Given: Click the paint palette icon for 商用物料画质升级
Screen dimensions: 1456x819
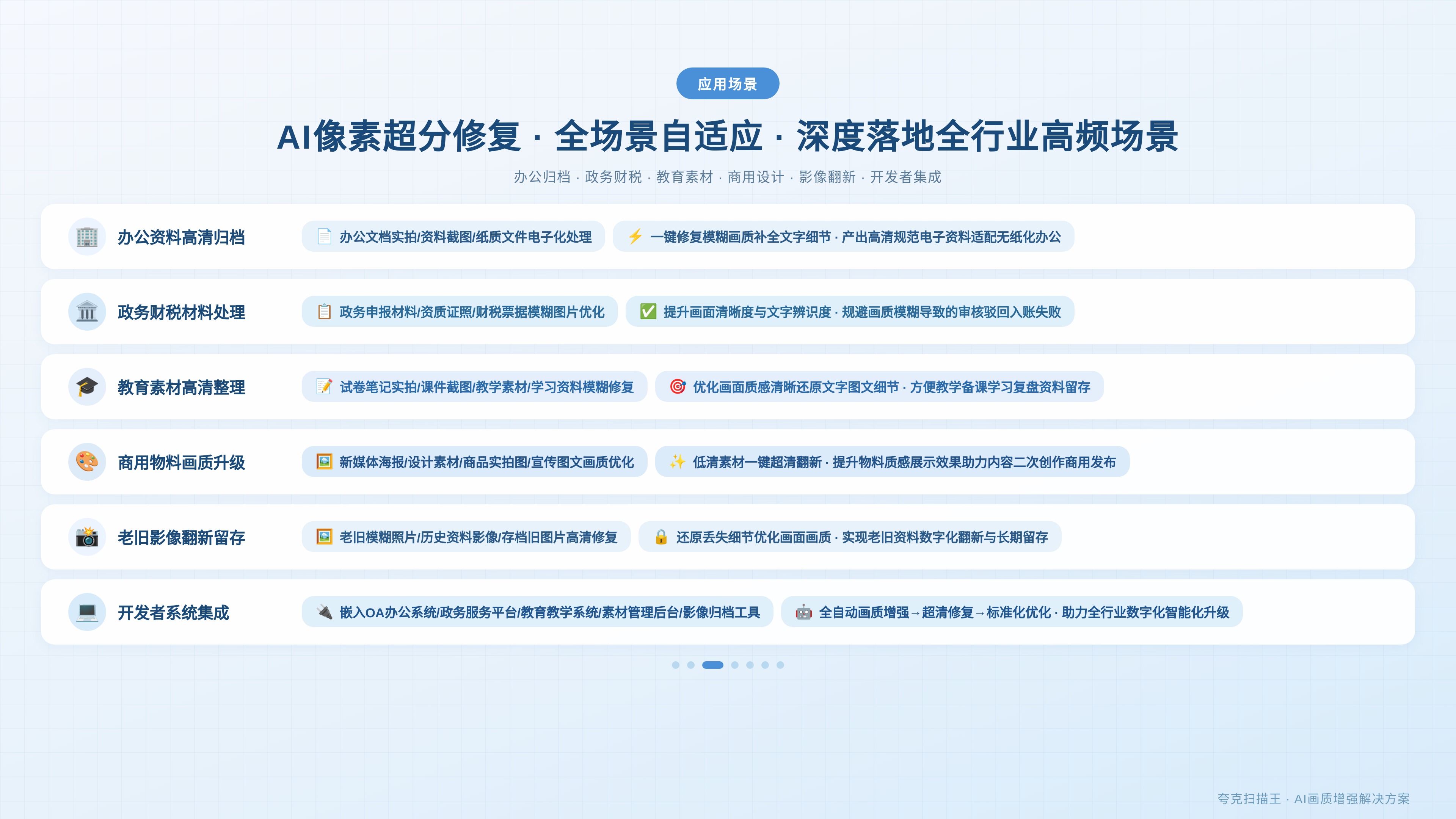Looking at the screenshot, I should 87,462.
